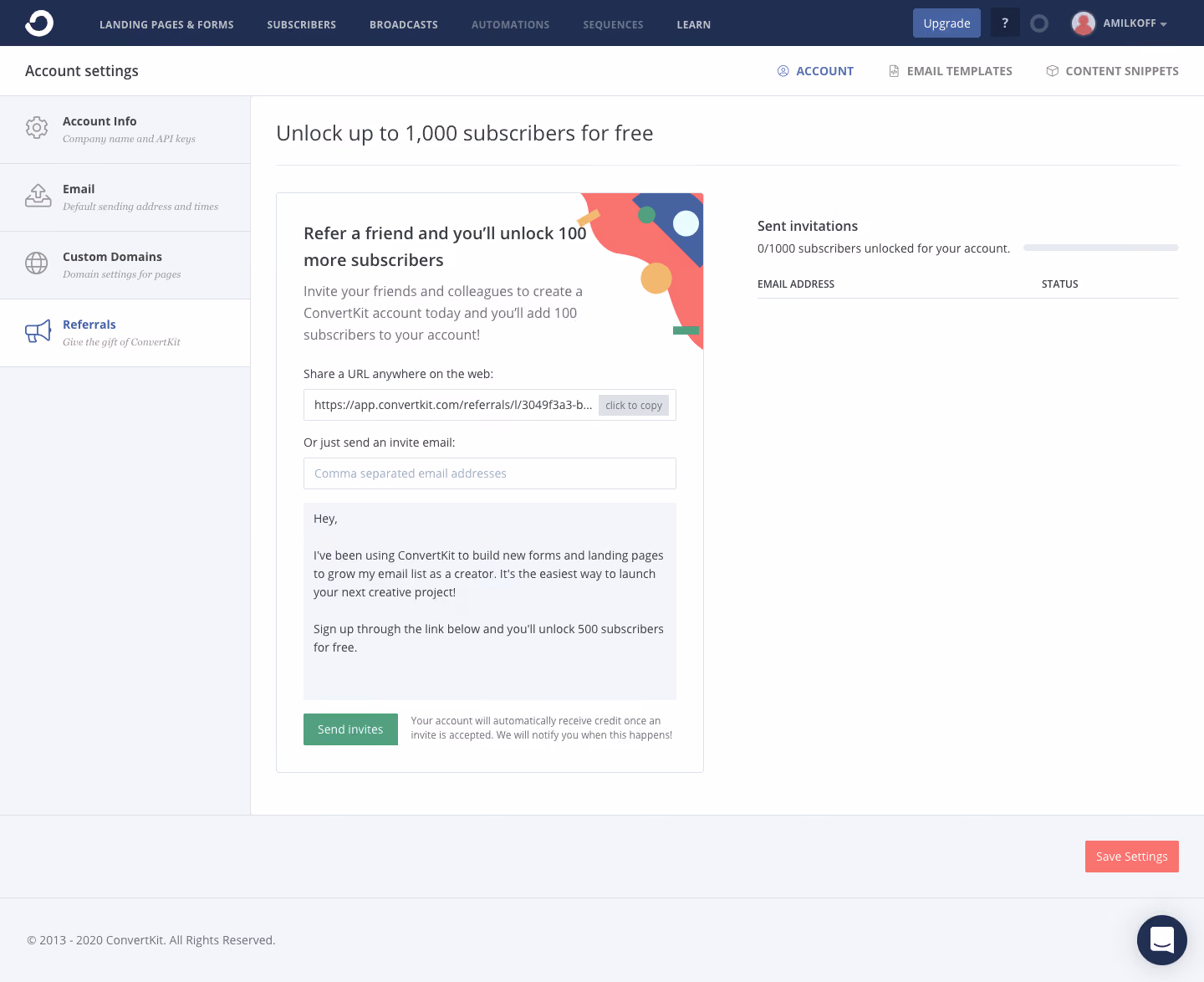1204x982 pixels.
Task: Click the Referrals megaphone icon
Action: coord(38,331)
